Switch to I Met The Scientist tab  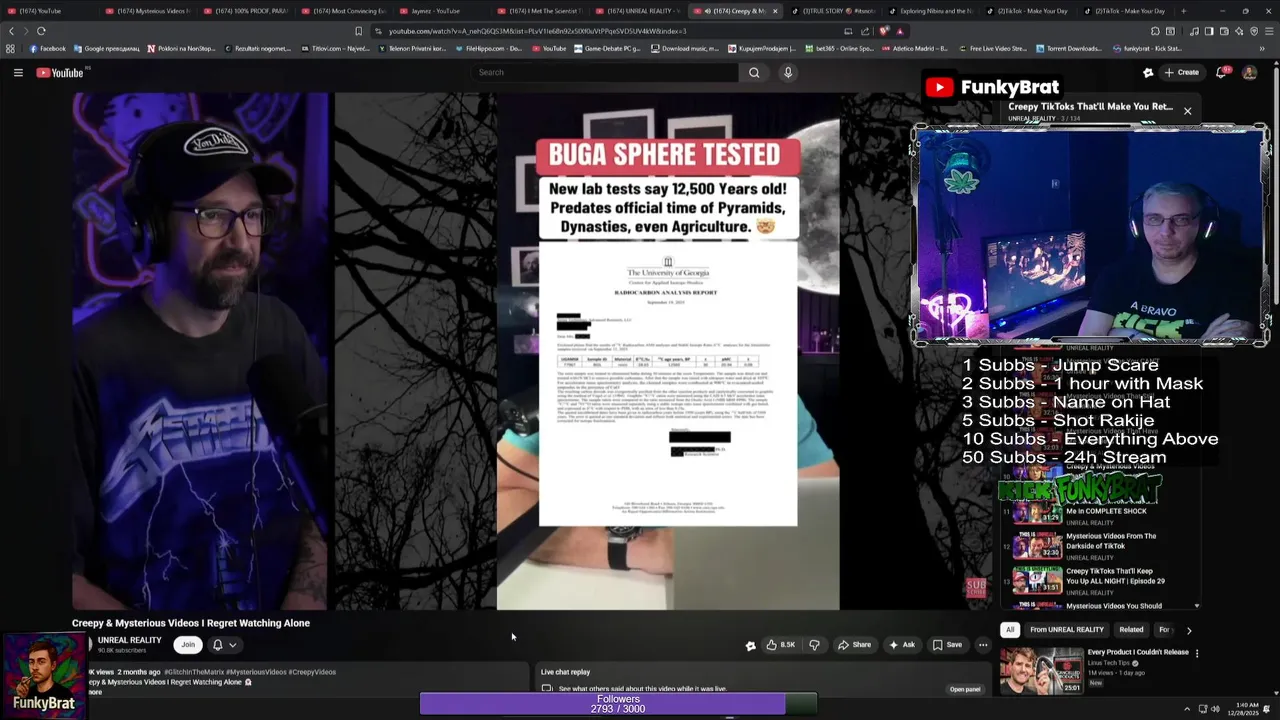point(537,11)
